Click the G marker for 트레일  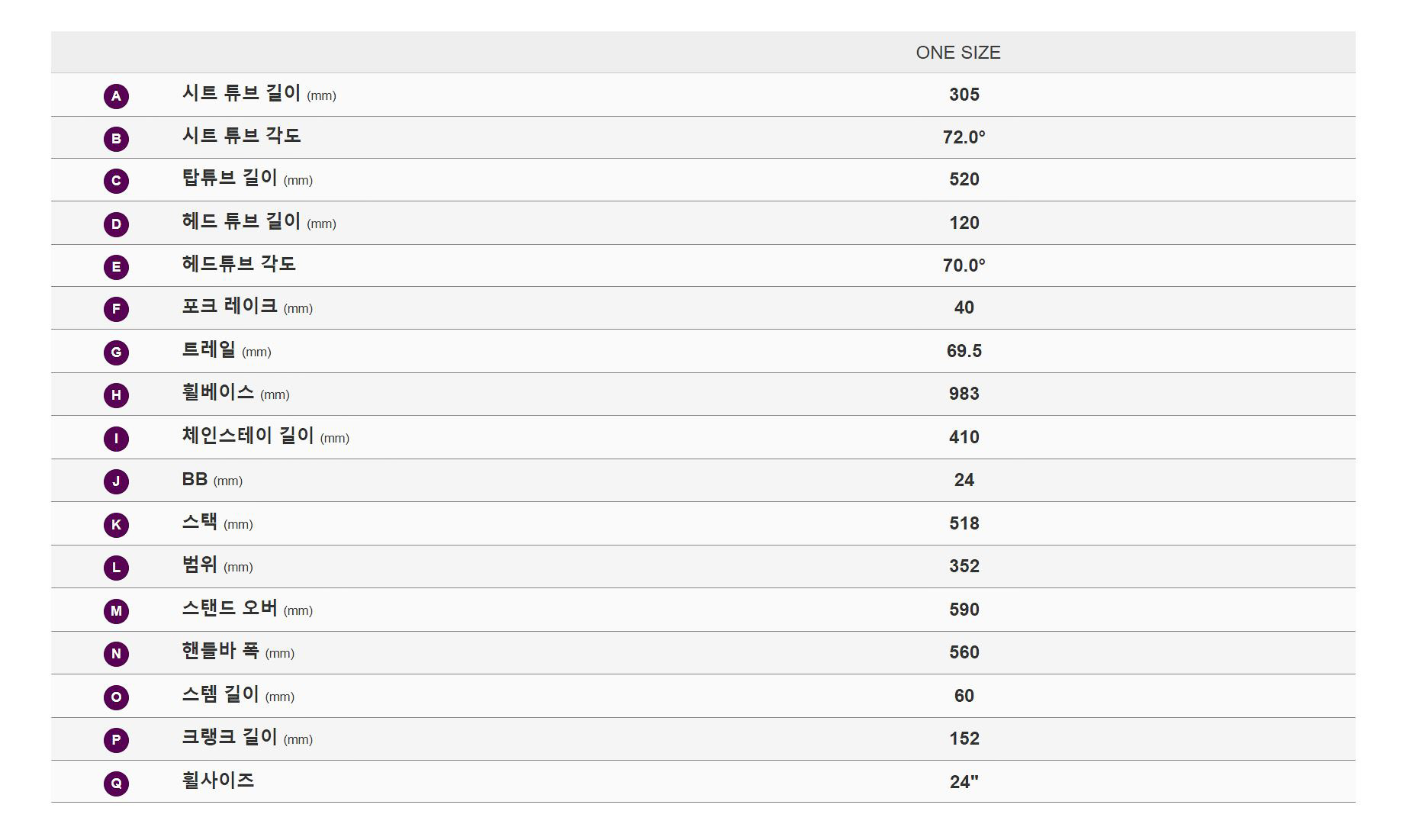(x=116, y=352)
